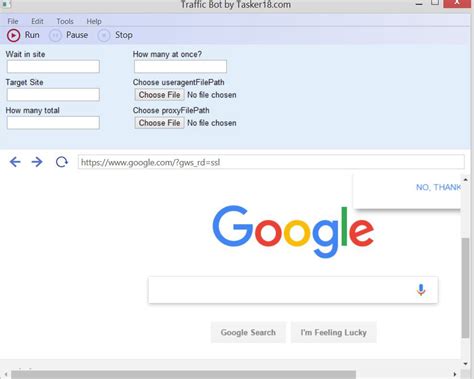This screenshot has height=379, width=474.
Task: Dismiss popup with NO, THANKS link
Action: tap(438, 187)
